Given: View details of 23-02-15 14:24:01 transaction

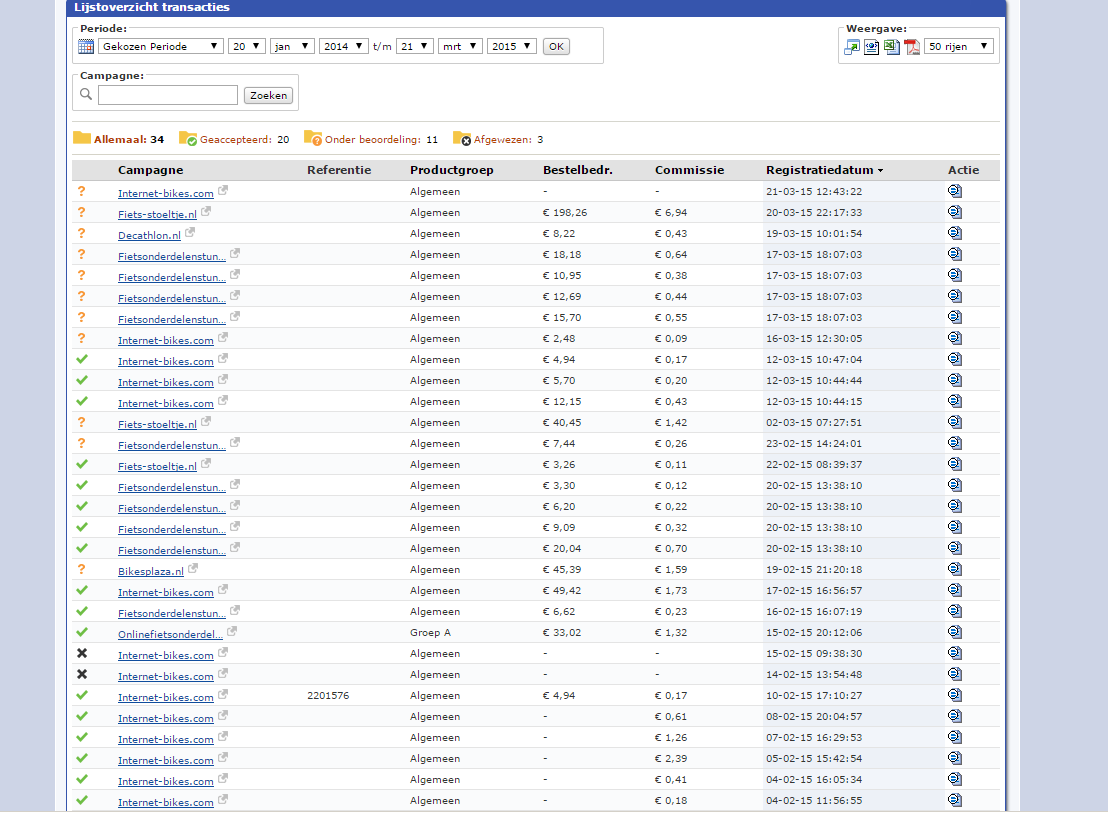Looking at the screenshot, I should (955, 444).
